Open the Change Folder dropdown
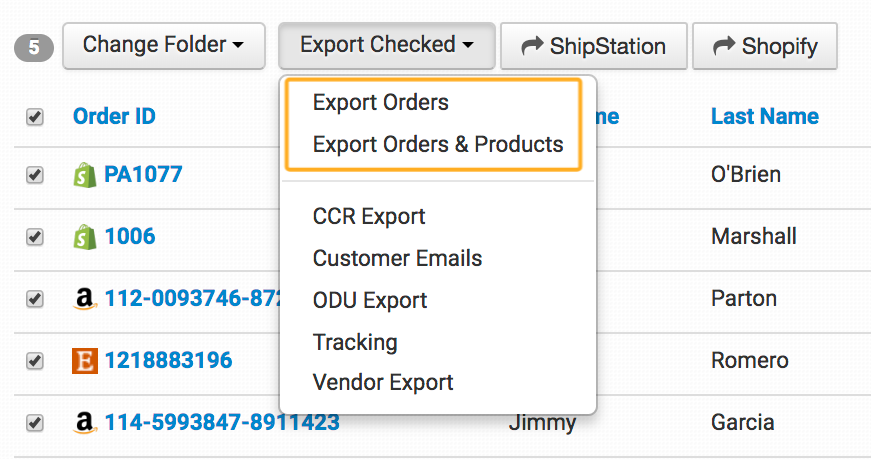This screenshot has width=871, height=459. click(163, 46)
